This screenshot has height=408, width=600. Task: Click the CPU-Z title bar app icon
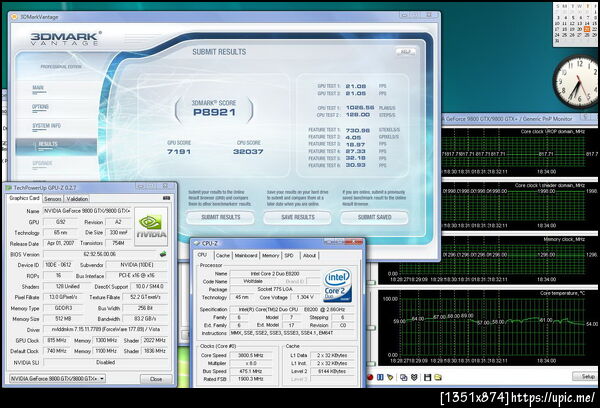(x=197, y=243)
